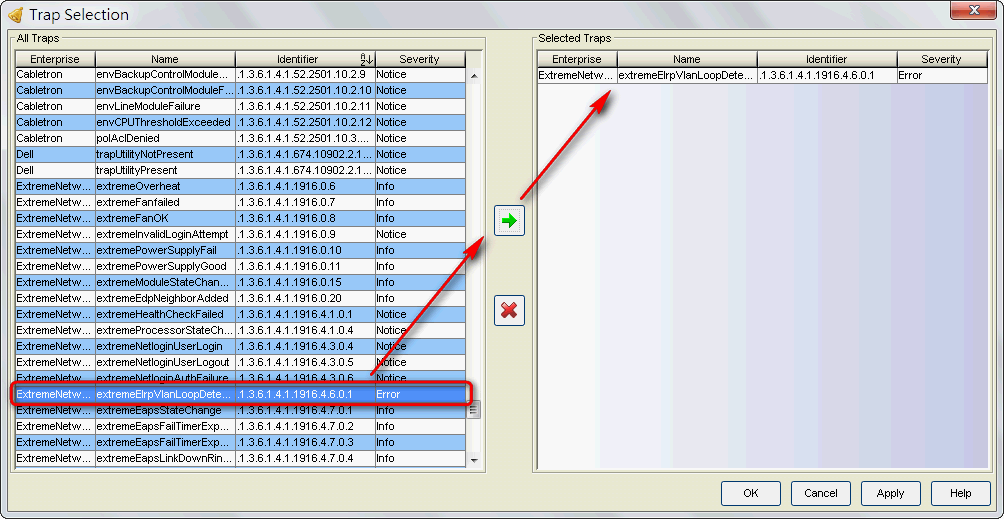Image resolution: width=1004 pixels, height=519 pixels.
Task: Select extremeFanfailed trap row
Action: [240, 202]
